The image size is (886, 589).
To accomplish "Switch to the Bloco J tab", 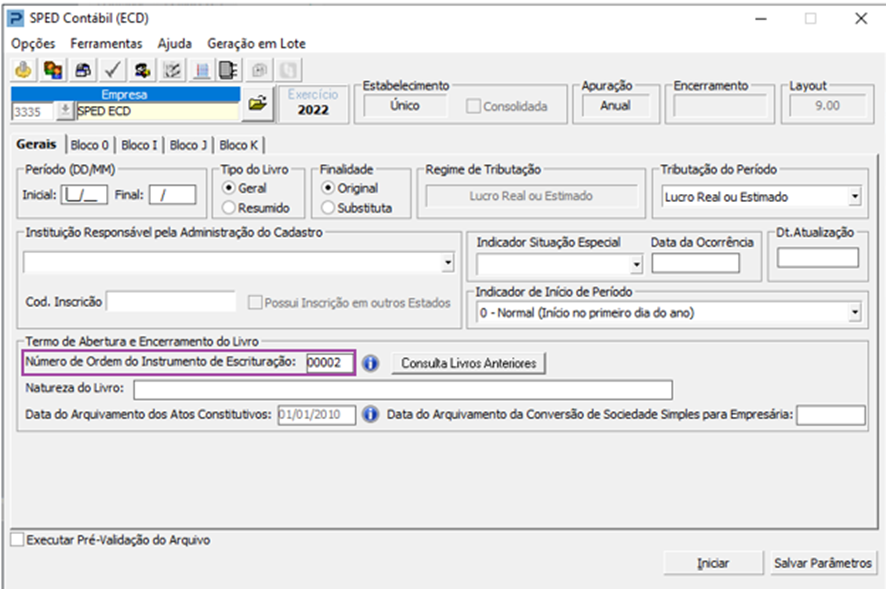I will tap(188, 145).
